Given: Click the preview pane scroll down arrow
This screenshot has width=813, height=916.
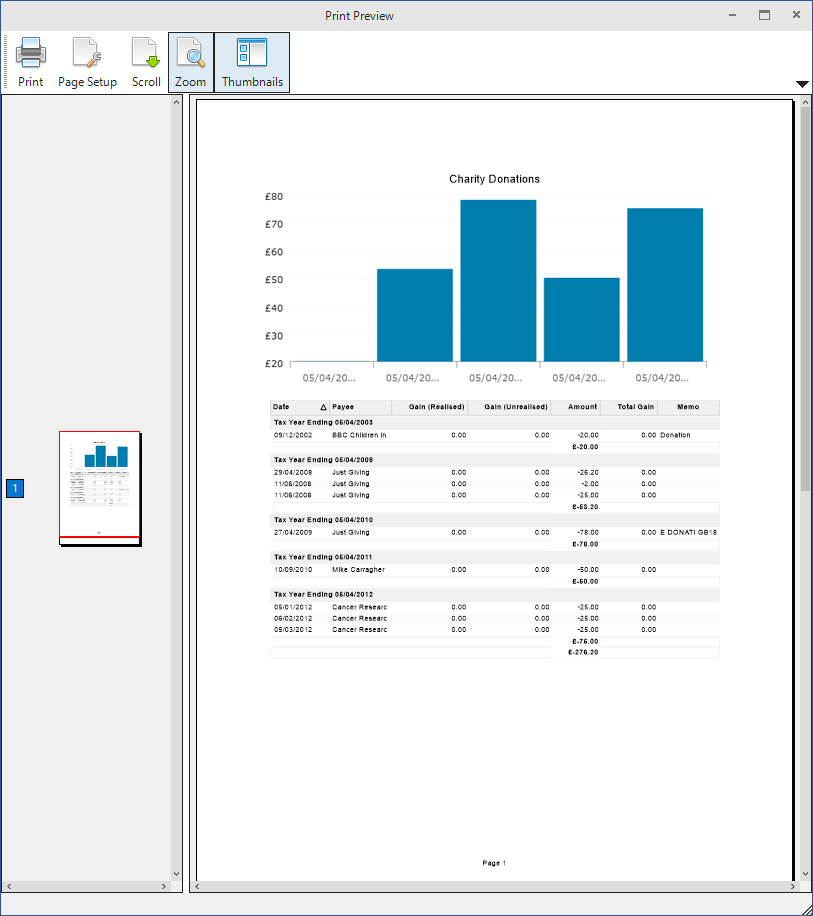Looking at the screenshot, I should tap(805, 873).
